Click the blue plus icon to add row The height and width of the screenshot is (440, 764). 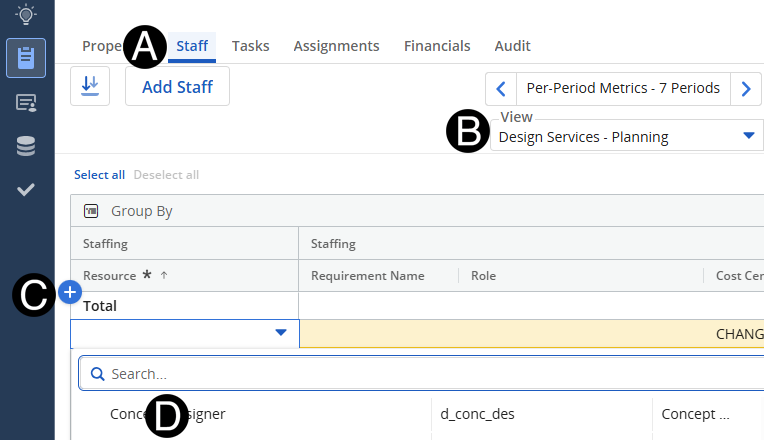(70, 292)
